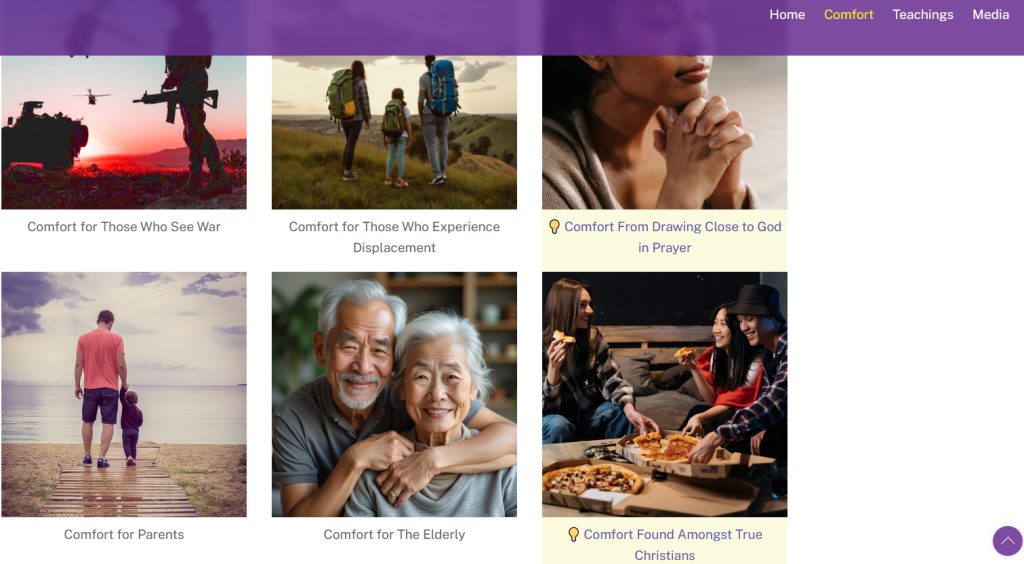This screenshot has height=564, width=1024.
Task: Click the scroll-to-top arrow button
Action: pos(1007,540)
